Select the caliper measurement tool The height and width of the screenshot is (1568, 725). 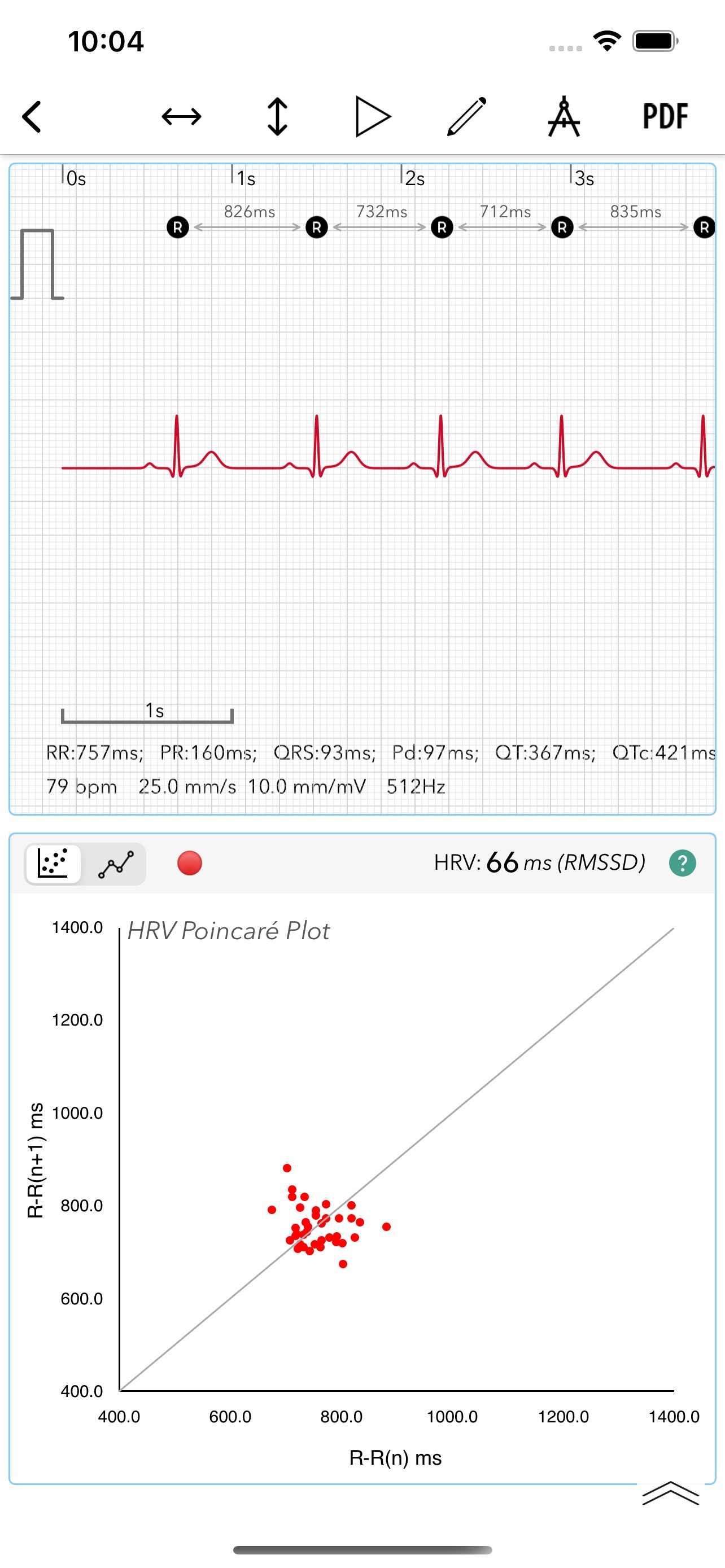point(564,116)
